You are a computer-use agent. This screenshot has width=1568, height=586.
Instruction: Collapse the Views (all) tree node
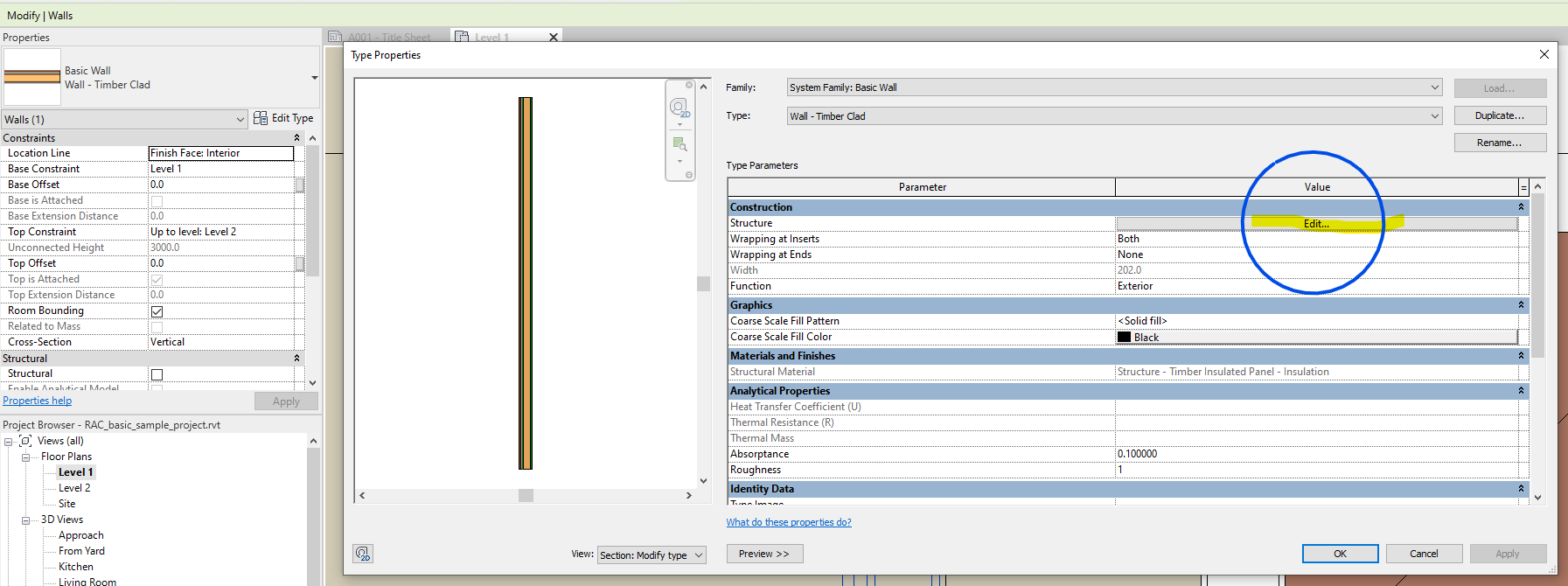click(9, 442)
